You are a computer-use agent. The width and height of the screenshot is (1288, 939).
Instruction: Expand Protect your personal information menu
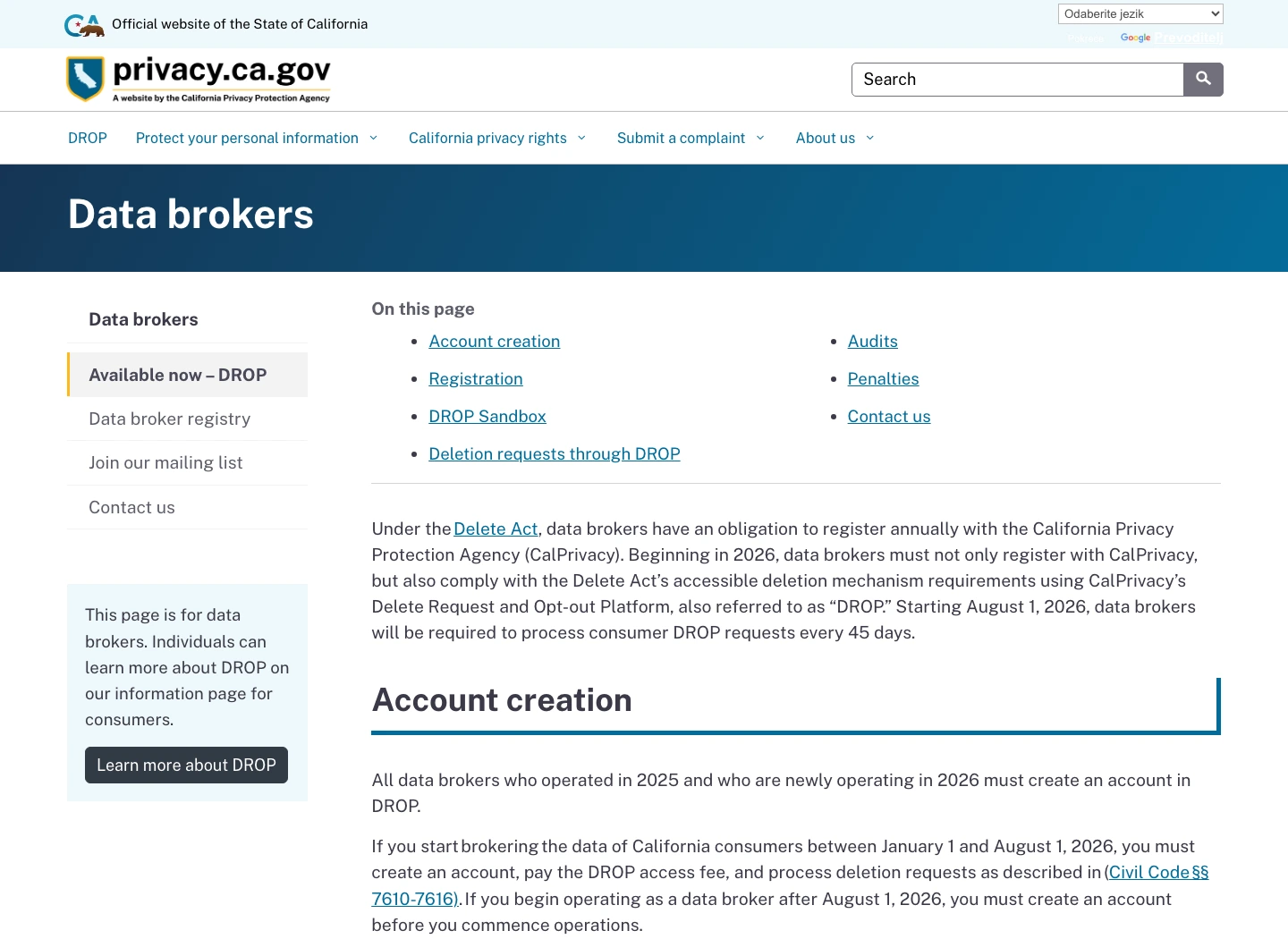pyautogui.click(x=257, y=138)
